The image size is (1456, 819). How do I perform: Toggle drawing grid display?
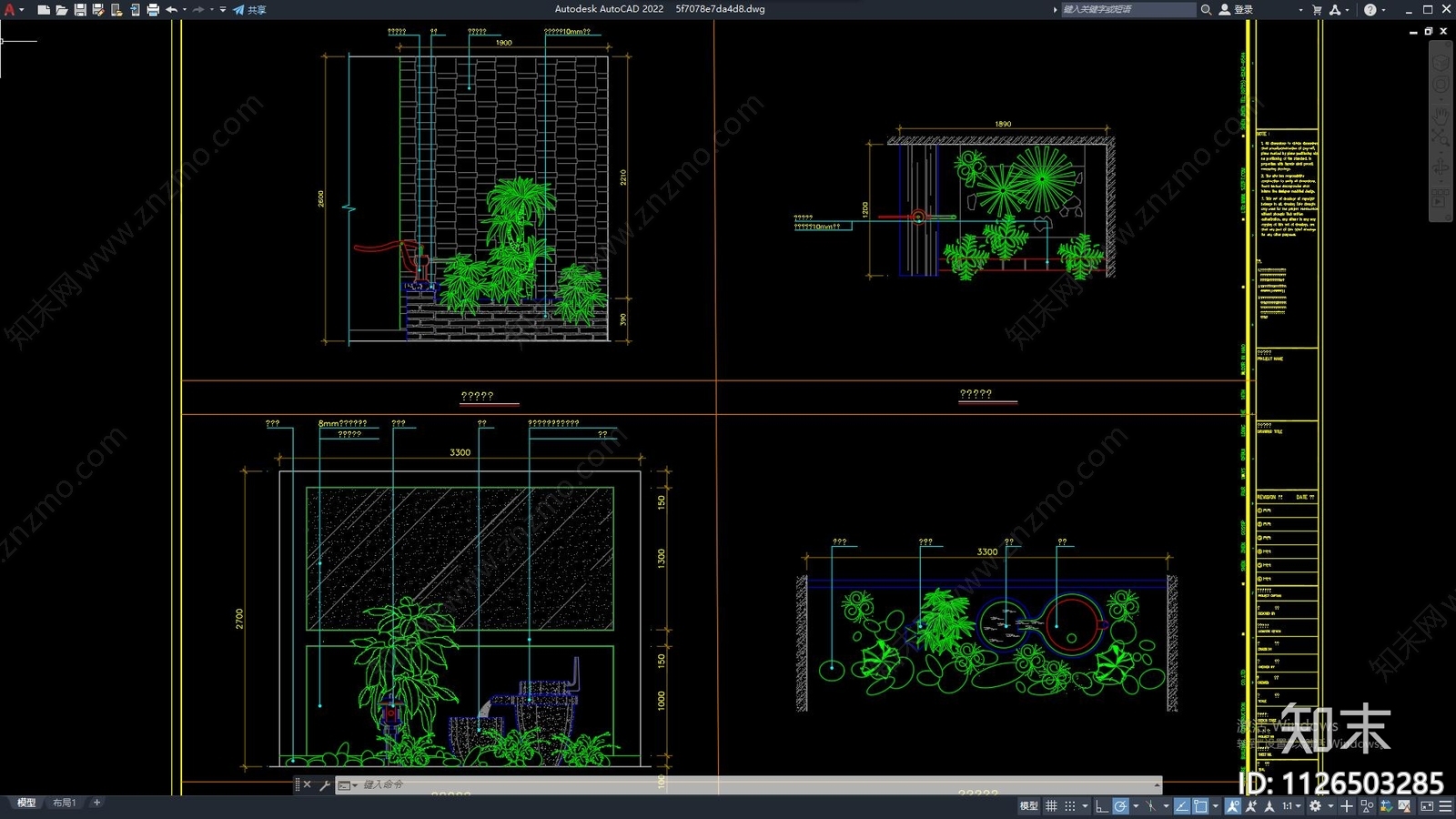pyautogui.click(x=1051, y=806)
